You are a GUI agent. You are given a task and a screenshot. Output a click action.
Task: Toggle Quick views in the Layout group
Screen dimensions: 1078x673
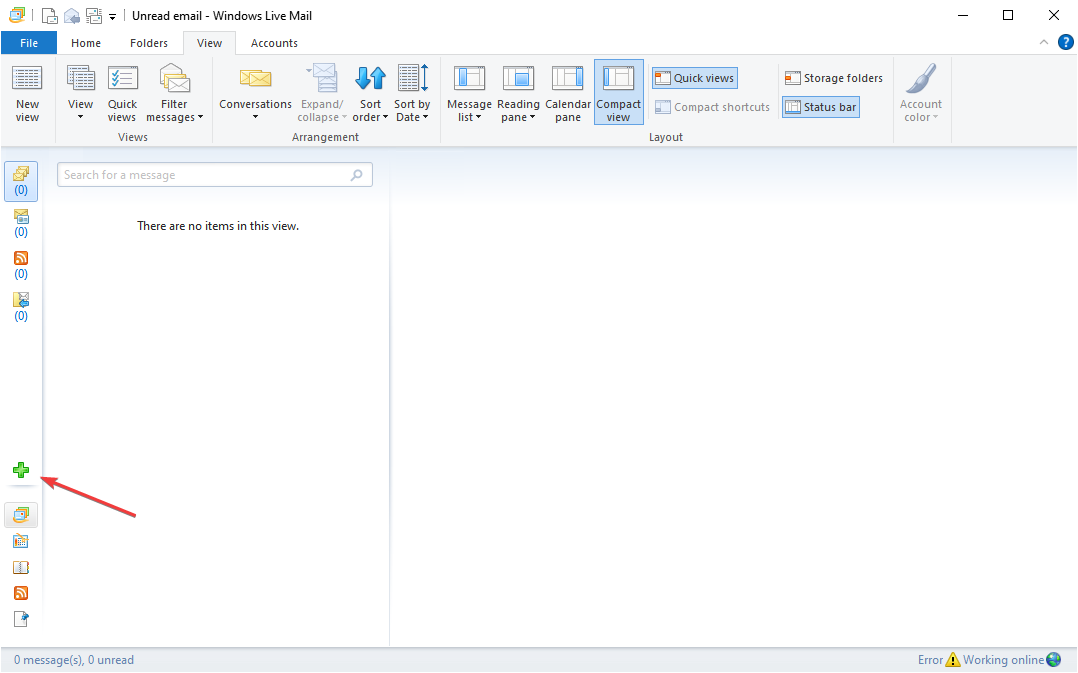[x=695, y=78]
